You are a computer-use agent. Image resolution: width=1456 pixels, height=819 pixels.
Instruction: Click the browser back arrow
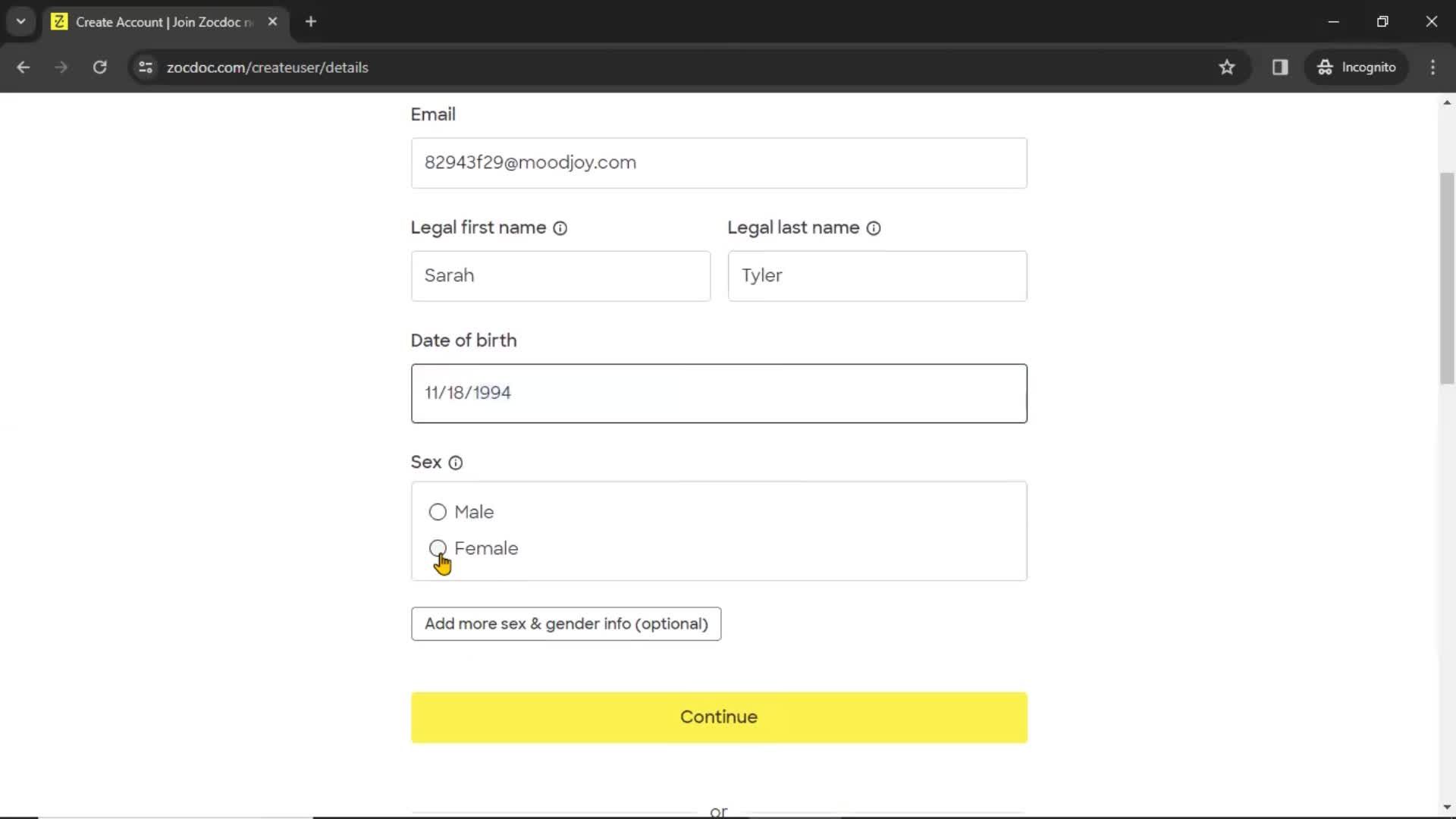pos(23,67)
